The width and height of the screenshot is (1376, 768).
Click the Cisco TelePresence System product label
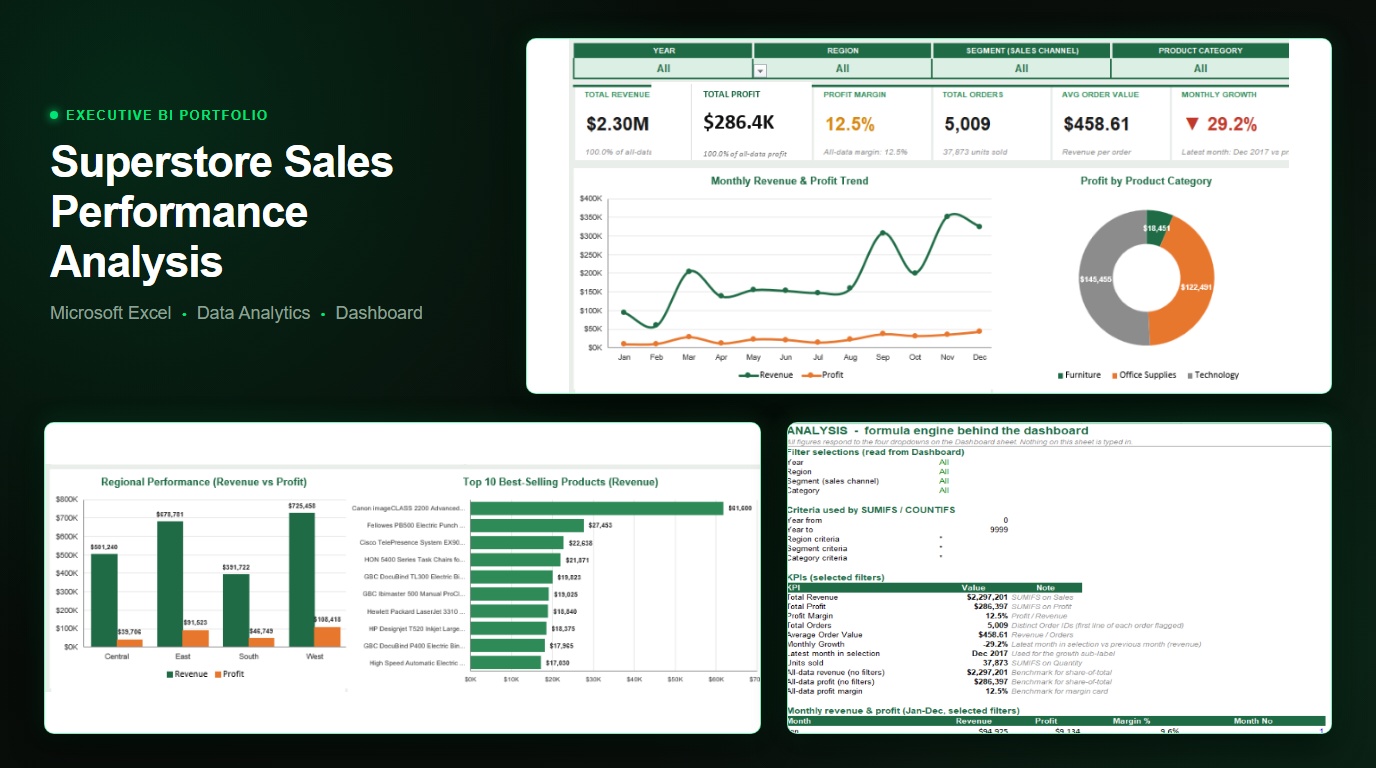pos(411,542)
